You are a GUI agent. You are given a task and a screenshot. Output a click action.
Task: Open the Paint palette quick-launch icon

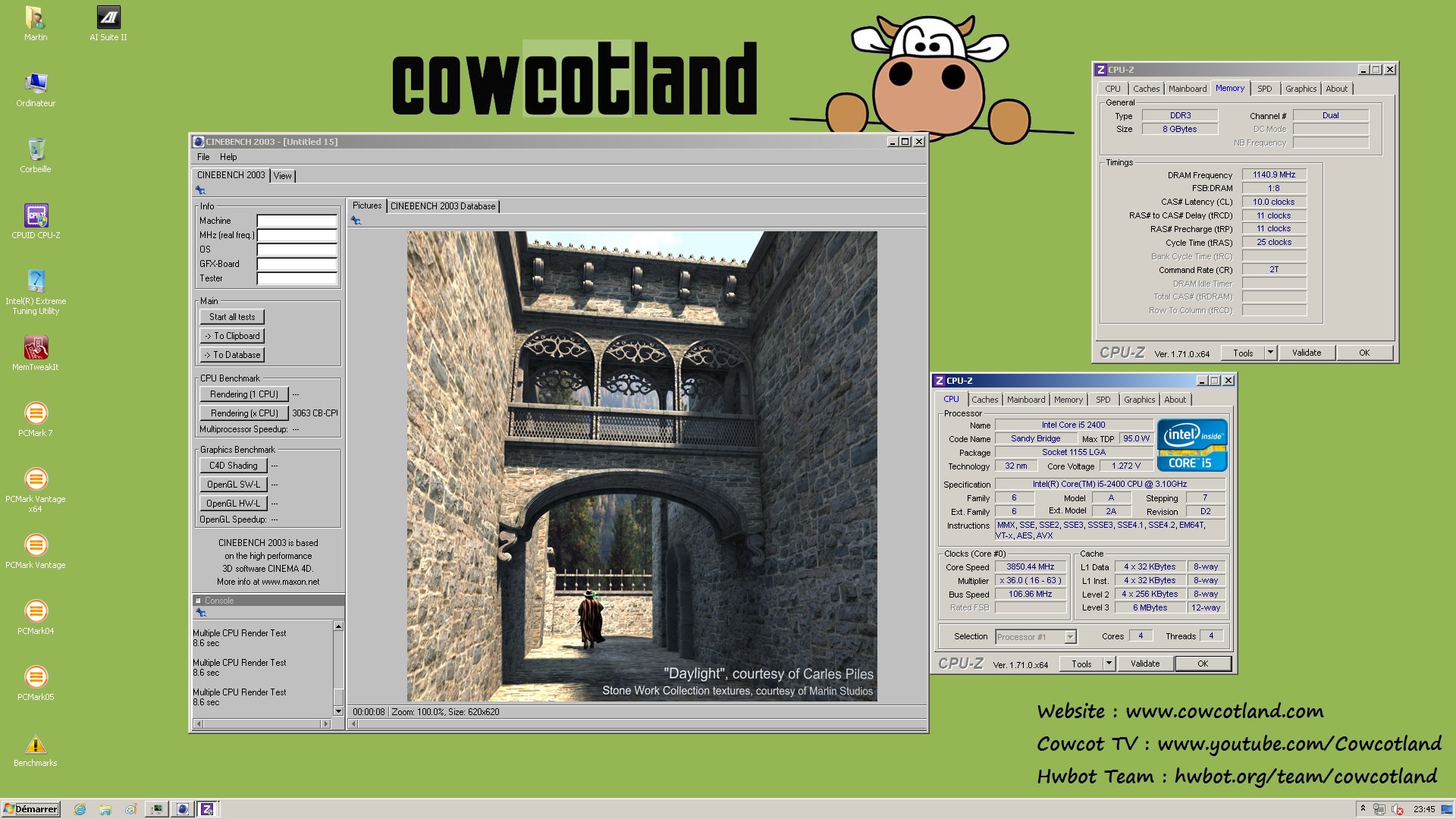[130, 809]
